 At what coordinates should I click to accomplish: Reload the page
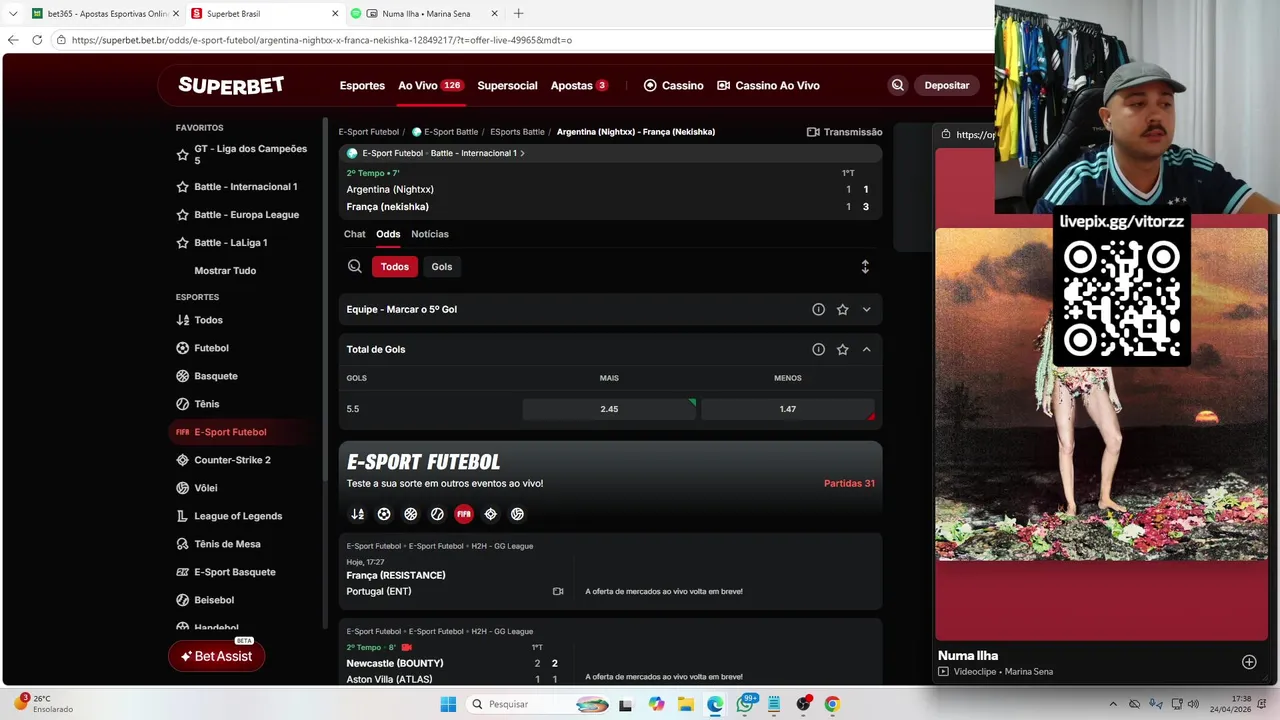pos(37,40)
